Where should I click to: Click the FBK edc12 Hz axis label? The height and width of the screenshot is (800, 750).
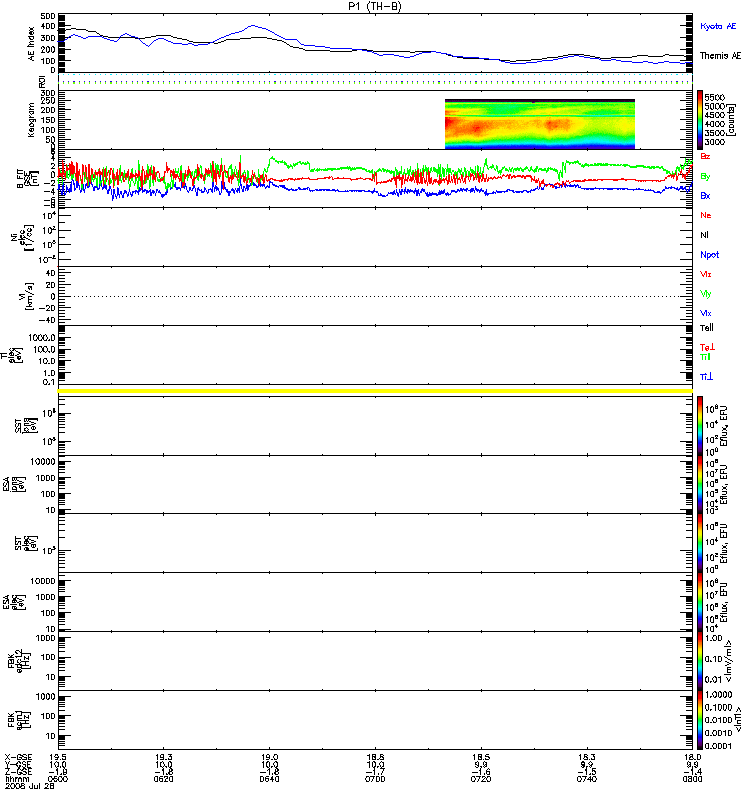click(x=19, y=661)
